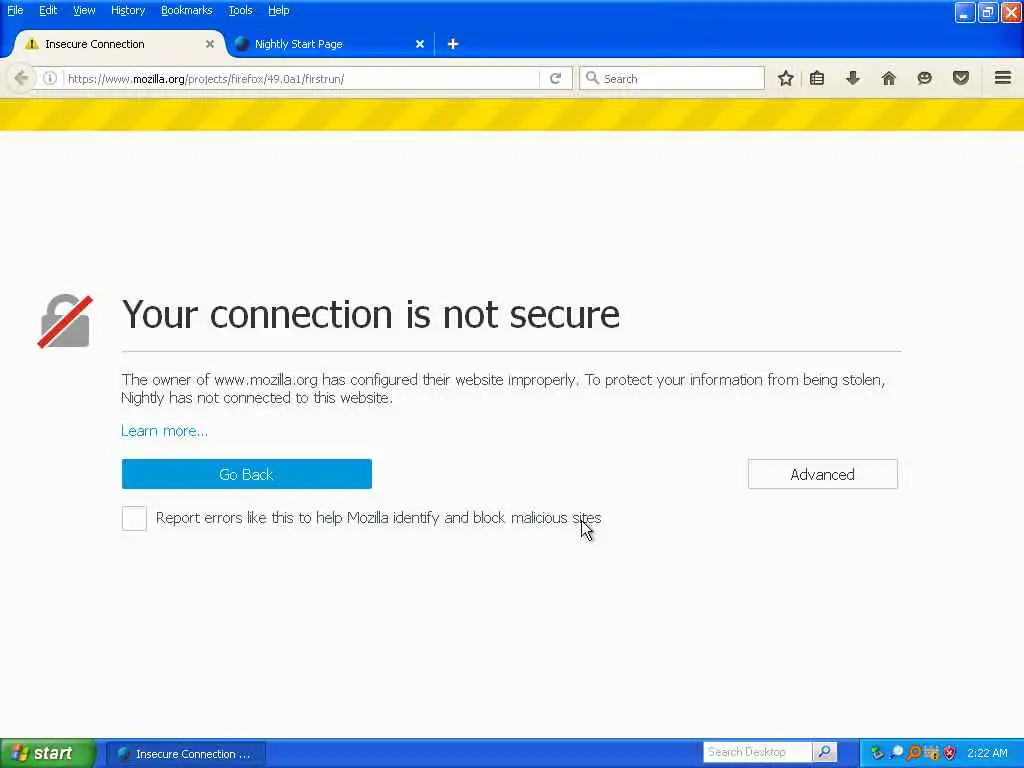Close the Nightly Start Page tab
The height and width of the screenshot is (768, 1024).
420,44
